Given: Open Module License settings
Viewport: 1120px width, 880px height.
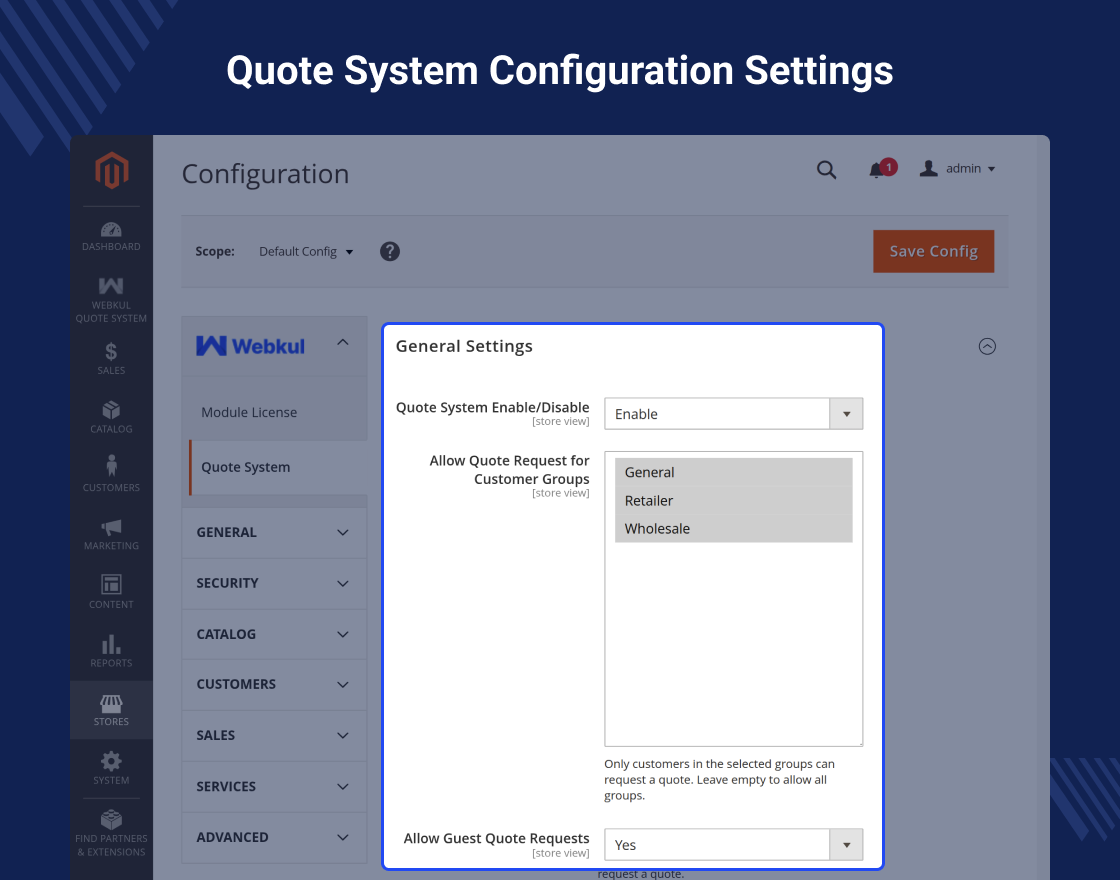Looking at the screenshot, I should click(x=249, y=412).
